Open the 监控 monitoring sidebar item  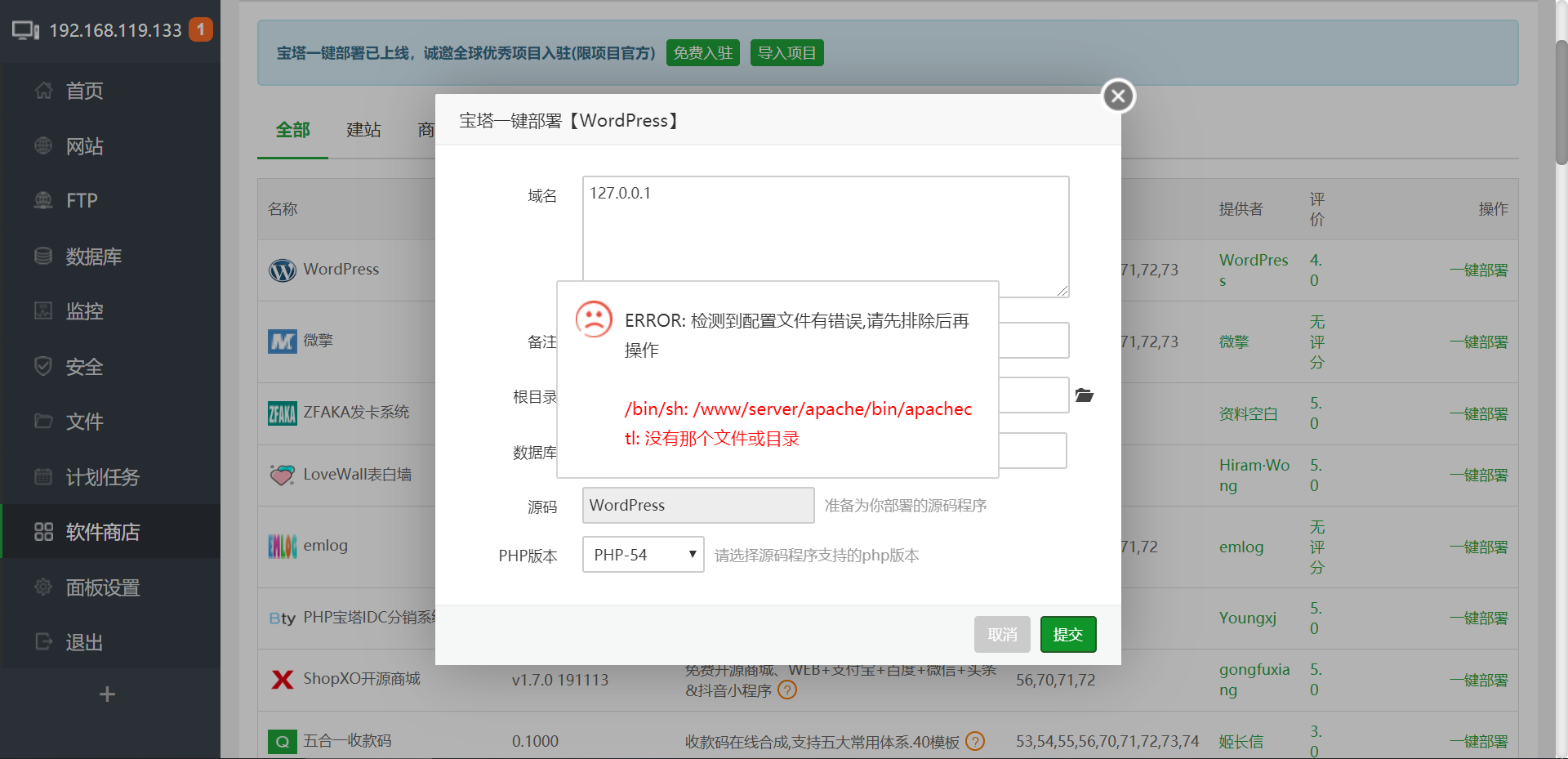(110, 311)
